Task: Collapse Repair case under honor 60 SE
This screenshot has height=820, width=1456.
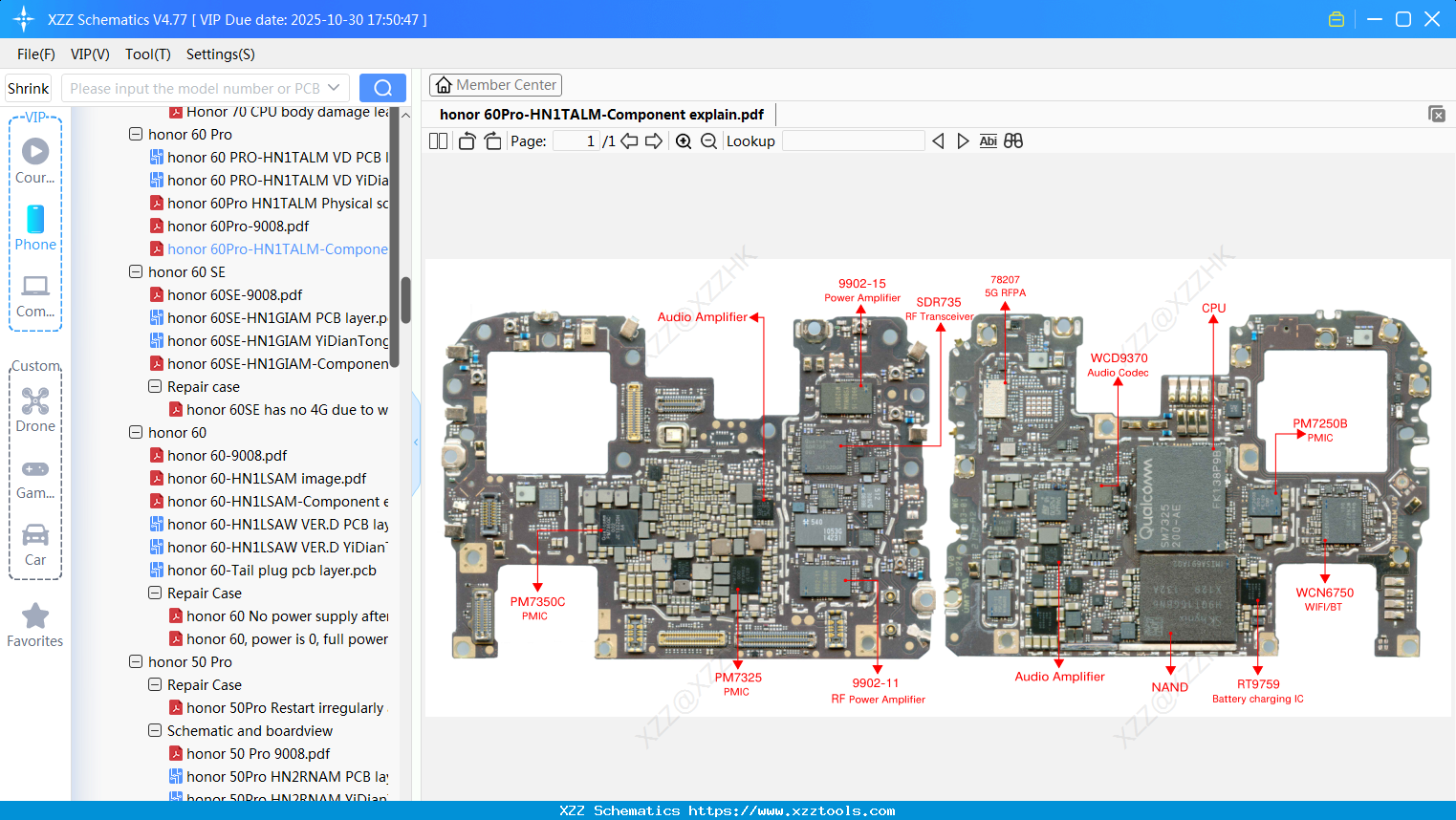Action: (155, 387)
